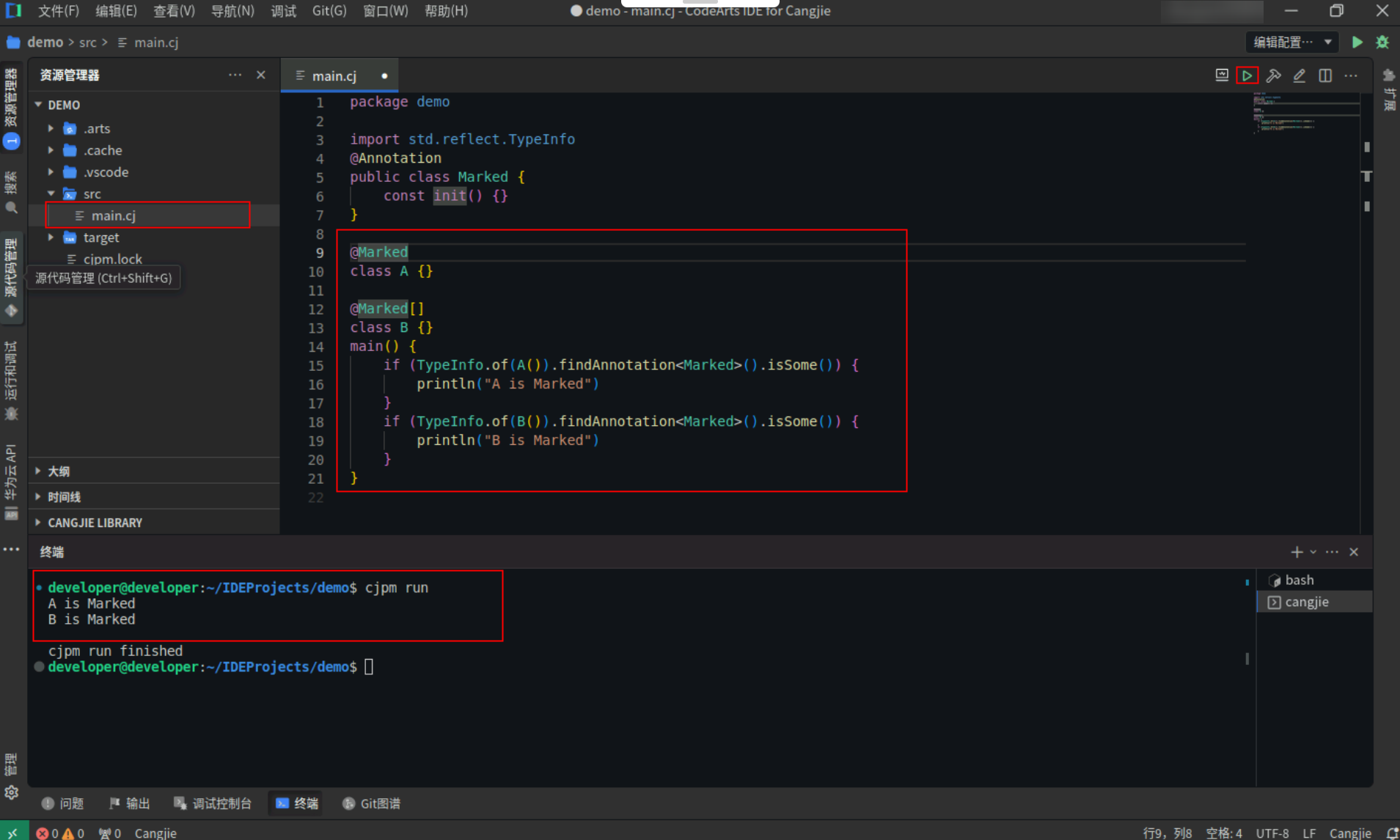Add a new terminal with the plus icon
Viewport: 1400px width, 840px height.
pos(1297,552)
